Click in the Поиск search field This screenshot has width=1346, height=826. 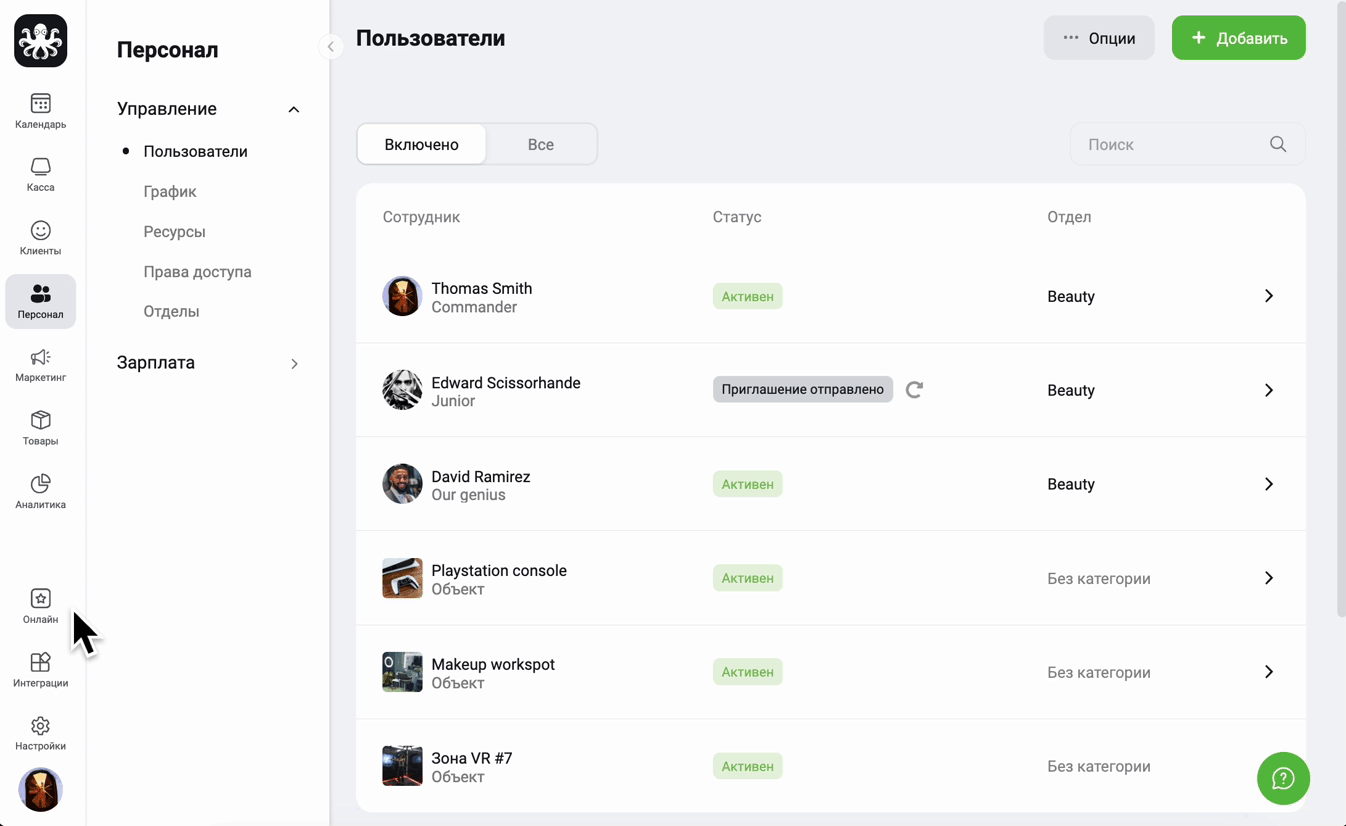coord(1187,144)
